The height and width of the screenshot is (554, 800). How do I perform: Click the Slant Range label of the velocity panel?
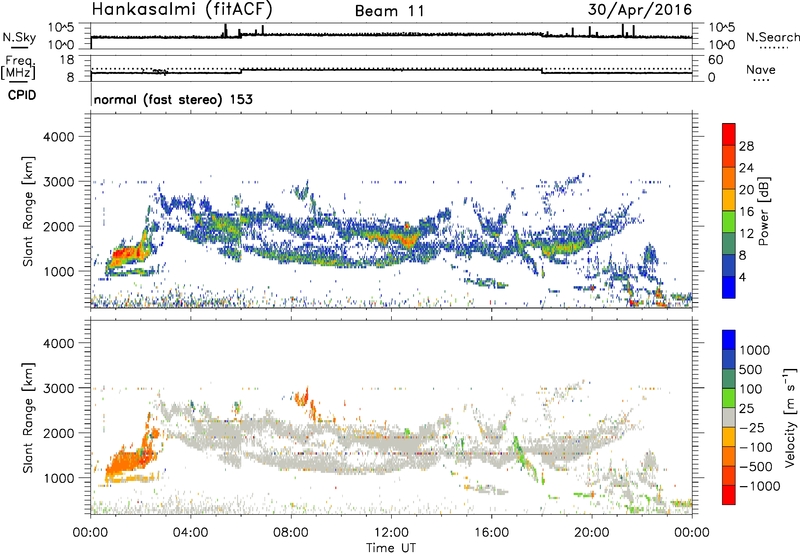tap(28, 417)
